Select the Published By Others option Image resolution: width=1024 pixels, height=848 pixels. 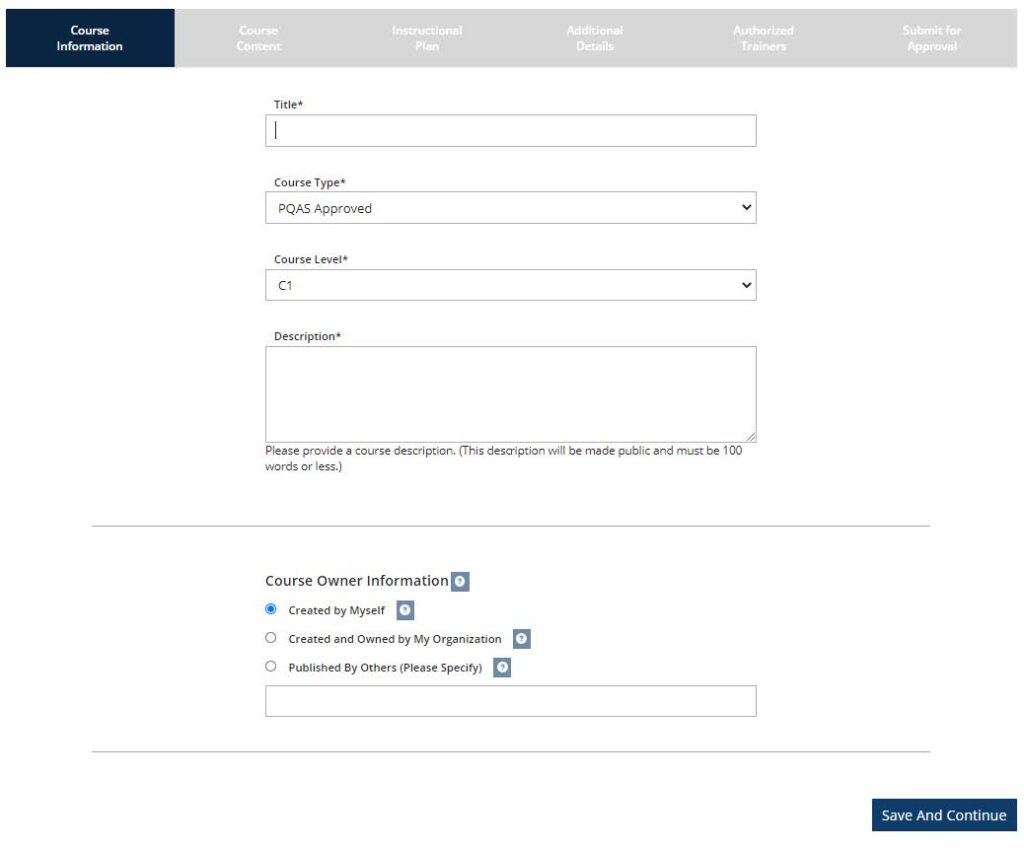pyautogui.click(x=269, y=666)
